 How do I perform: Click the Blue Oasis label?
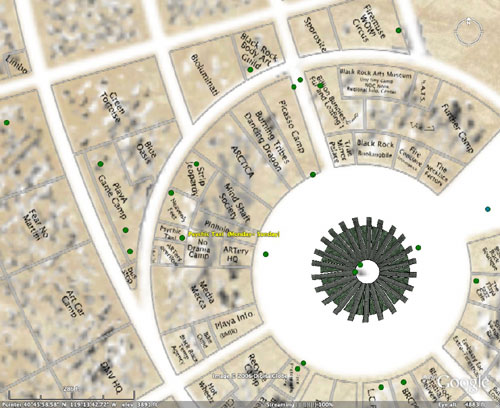click(147, 153)
